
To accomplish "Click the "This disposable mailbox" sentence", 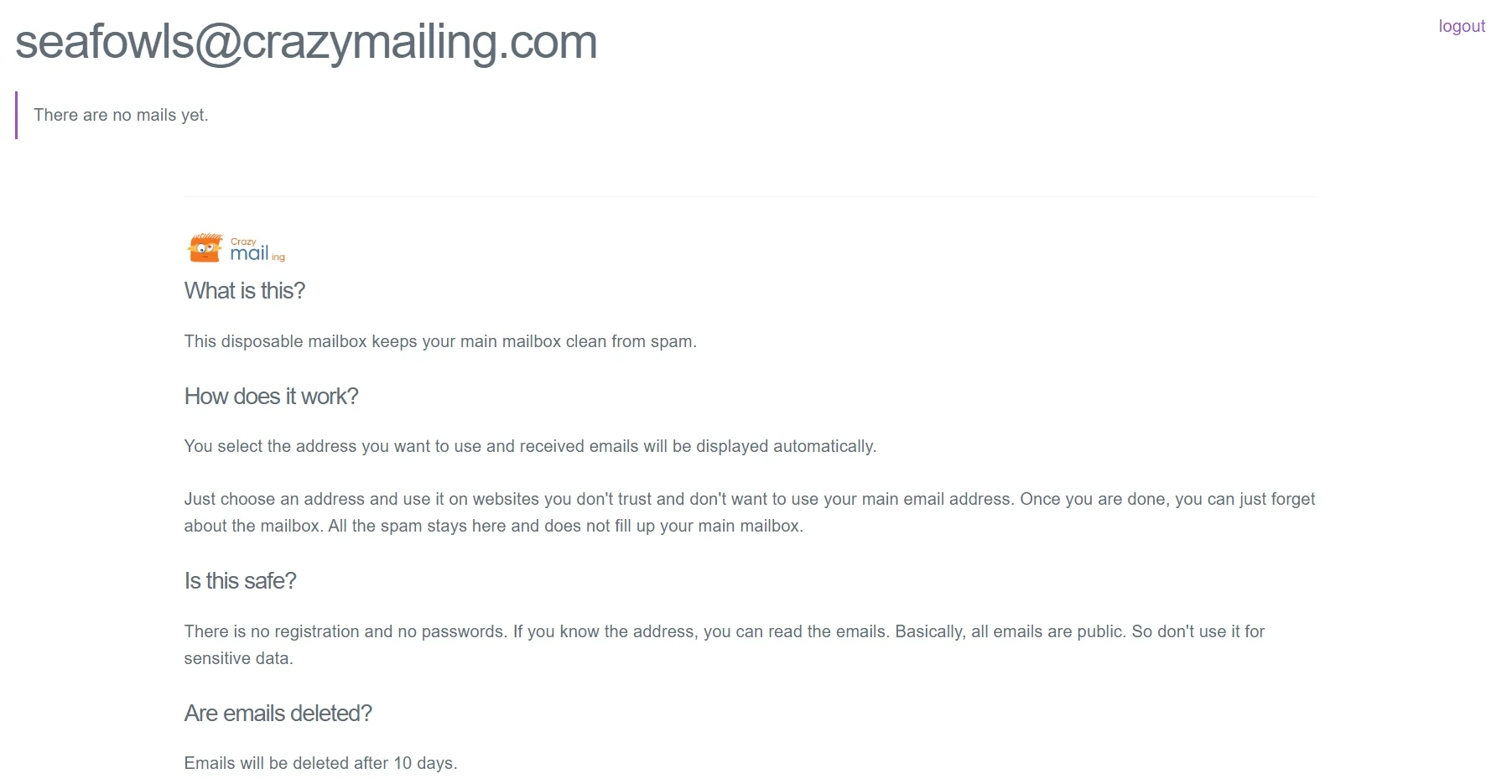I will (440, 341).
